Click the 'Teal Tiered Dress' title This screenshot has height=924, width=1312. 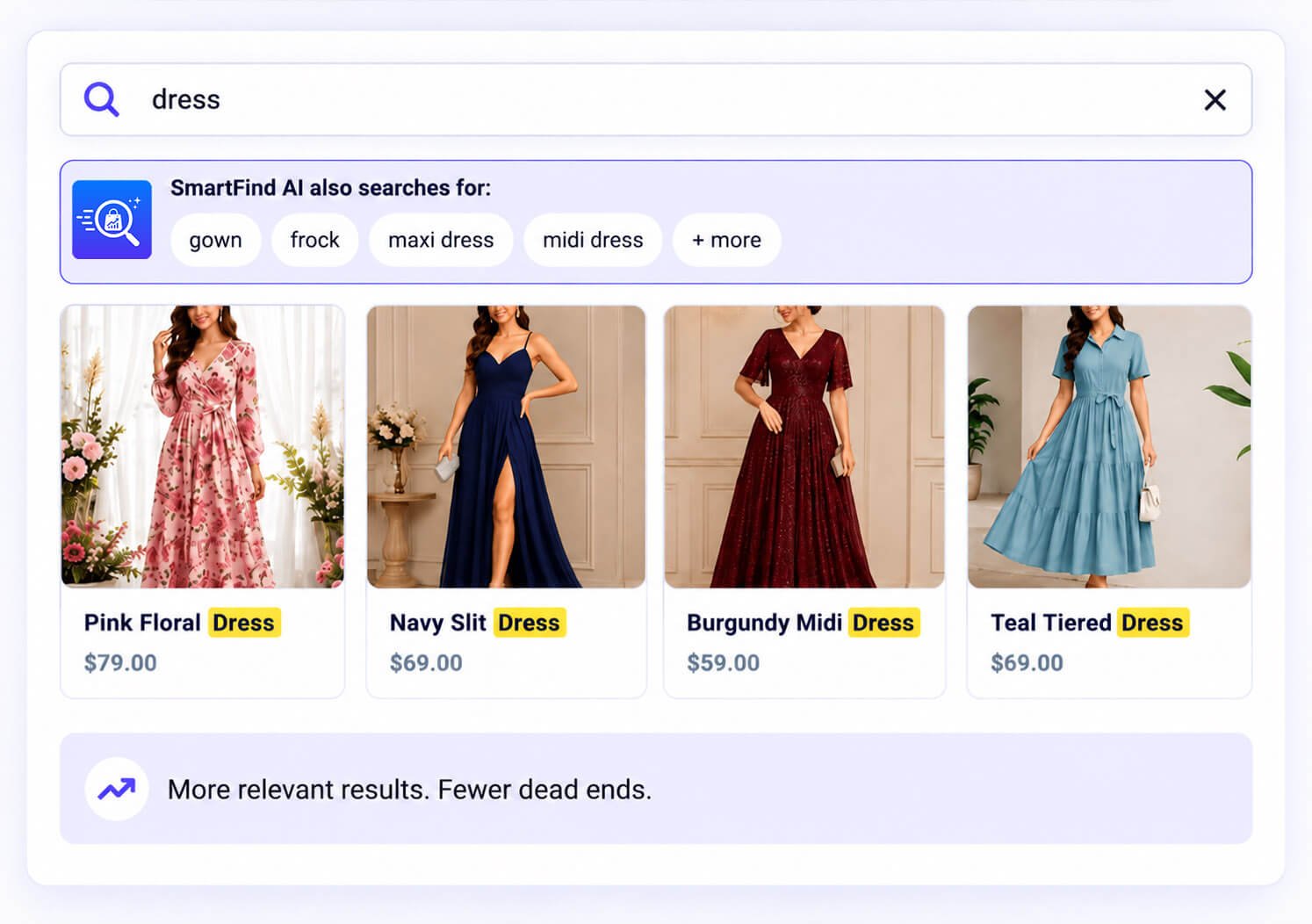[1090, 623]
